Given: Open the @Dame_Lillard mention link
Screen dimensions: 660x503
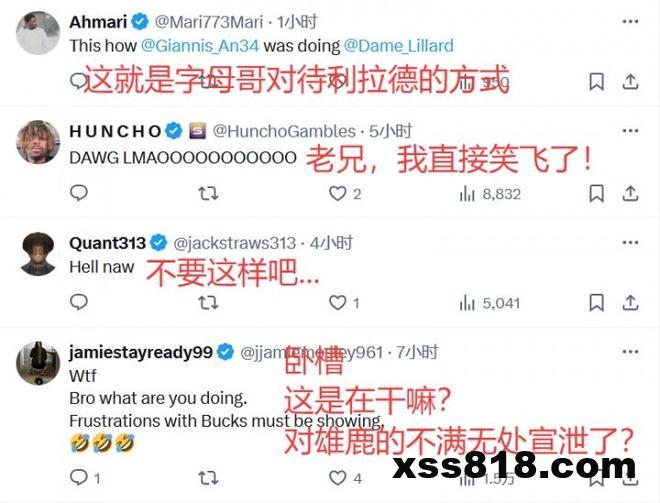Looking at the screenshot, I should point(399,45).
